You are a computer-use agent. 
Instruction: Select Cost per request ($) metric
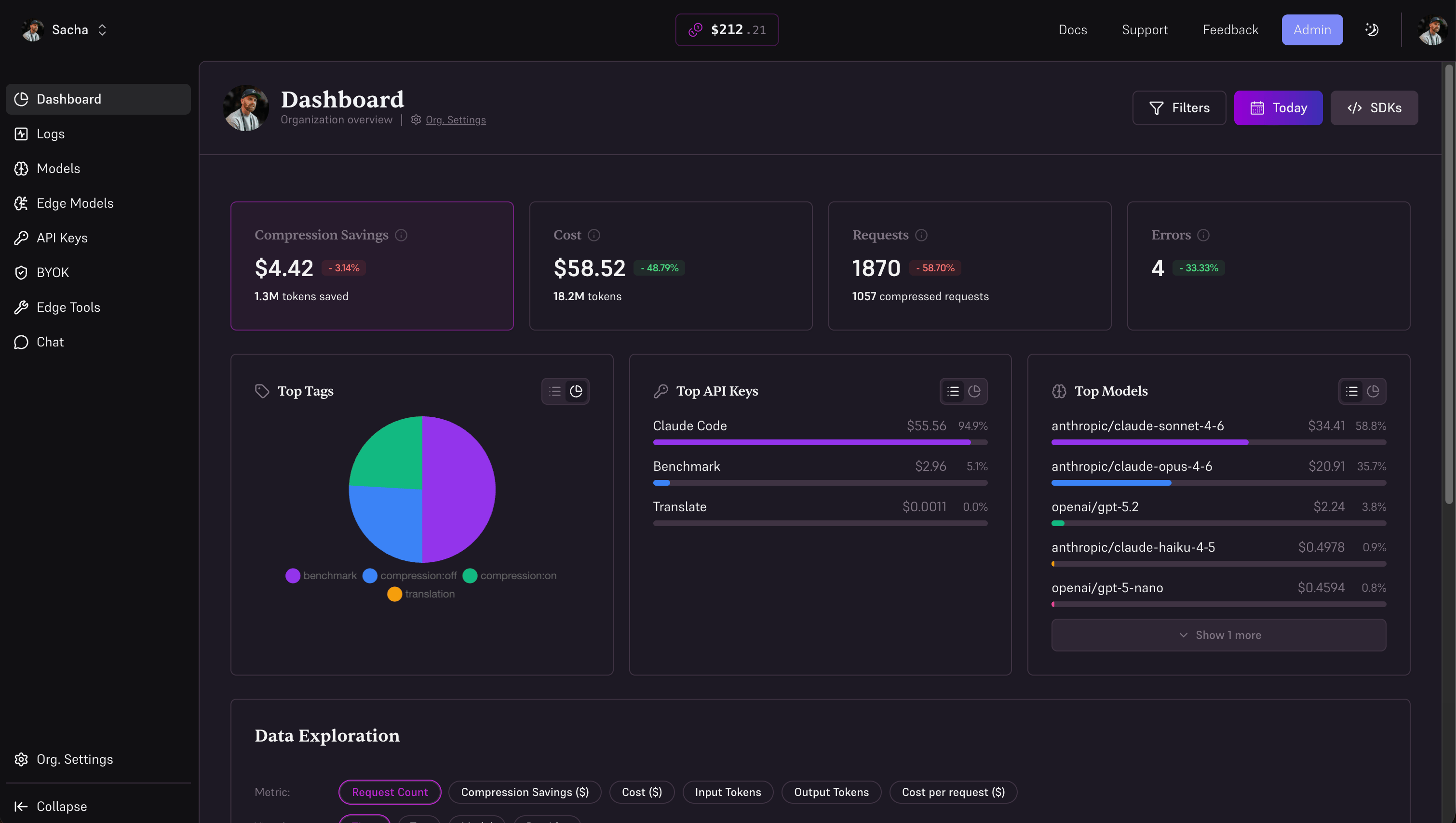tap(953, 792)
